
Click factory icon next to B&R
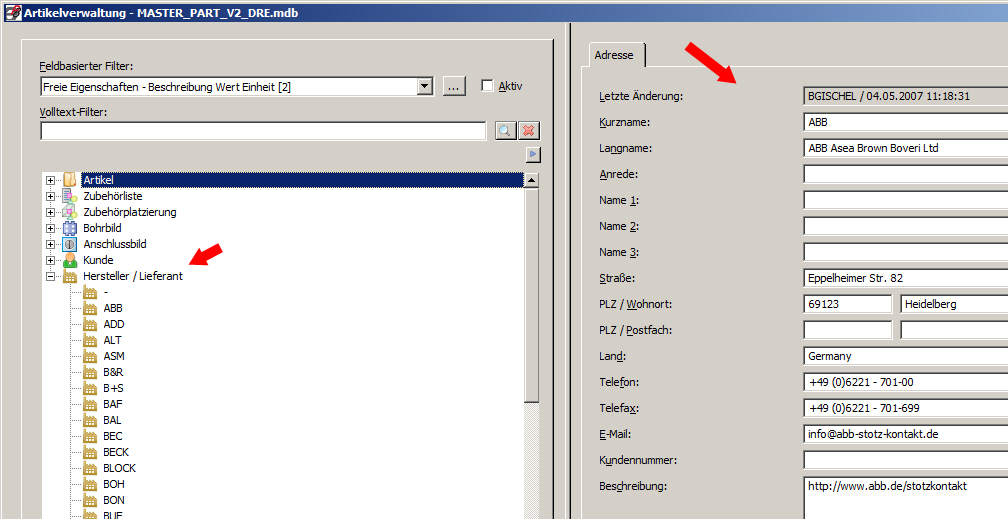pyautogui.click(x=90, y=372)
